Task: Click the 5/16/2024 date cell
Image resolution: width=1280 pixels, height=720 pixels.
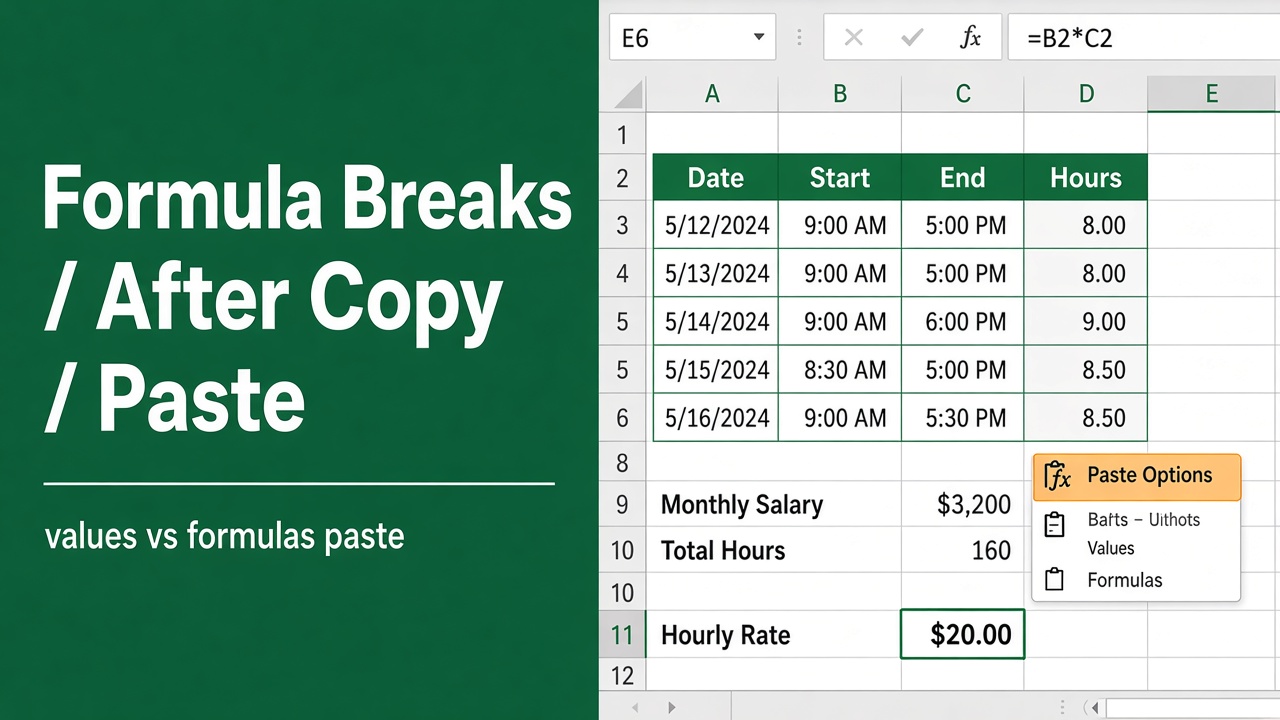Action: click(x=716, y=418)
